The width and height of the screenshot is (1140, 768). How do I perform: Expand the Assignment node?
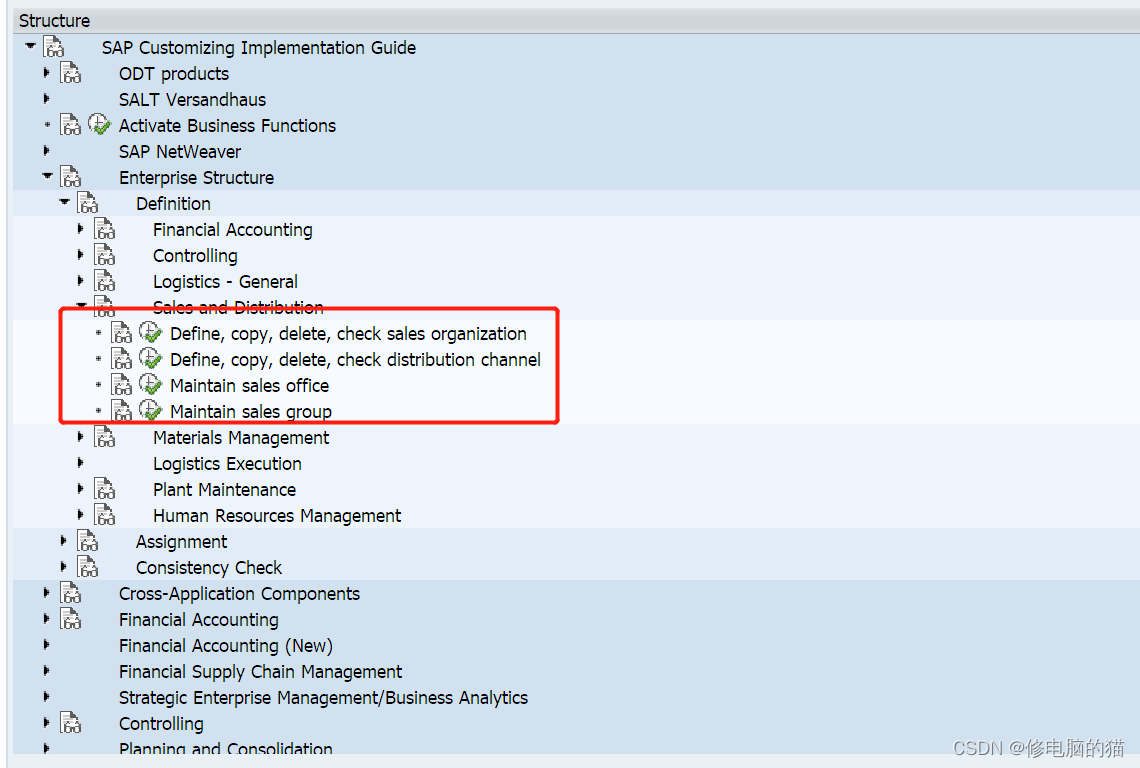pos(64,541)
